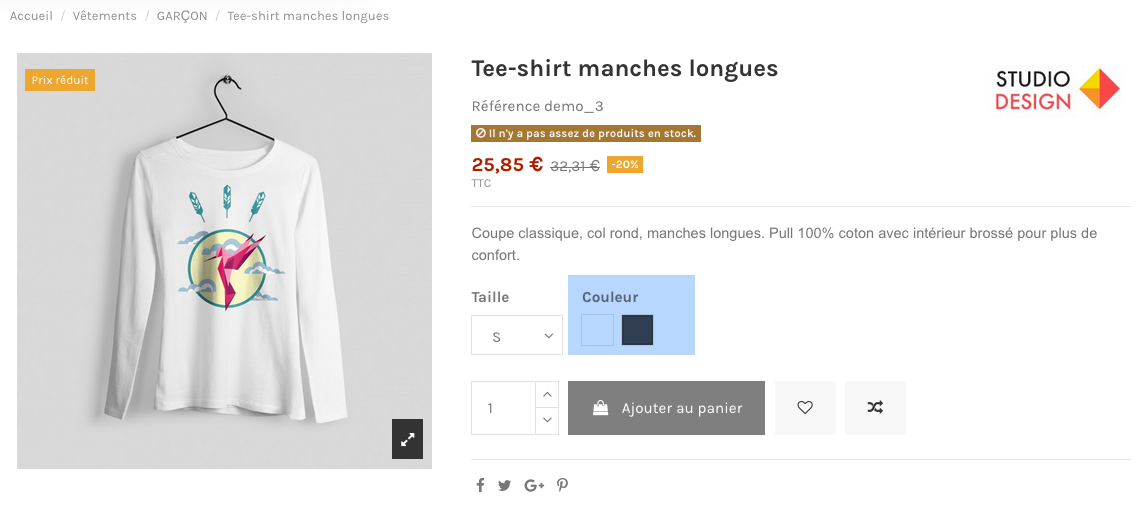Add product to wishlist heart icon
The image size is (1146, 508).
pyautogui.click(x=805, y=408)
